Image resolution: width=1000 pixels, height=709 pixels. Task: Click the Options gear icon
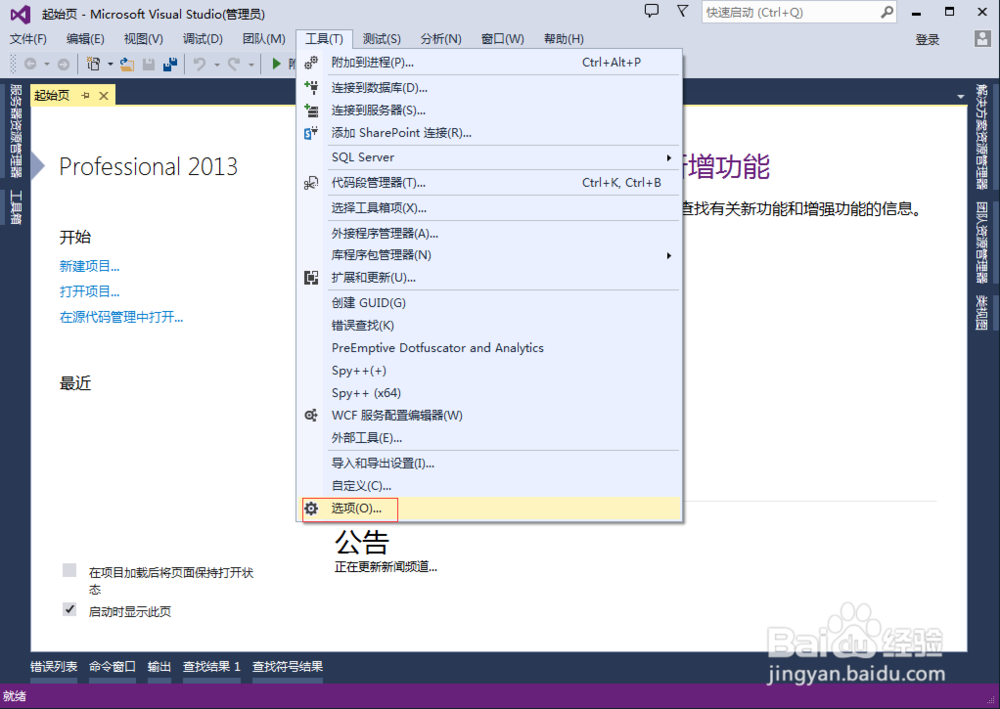(311, 508)
